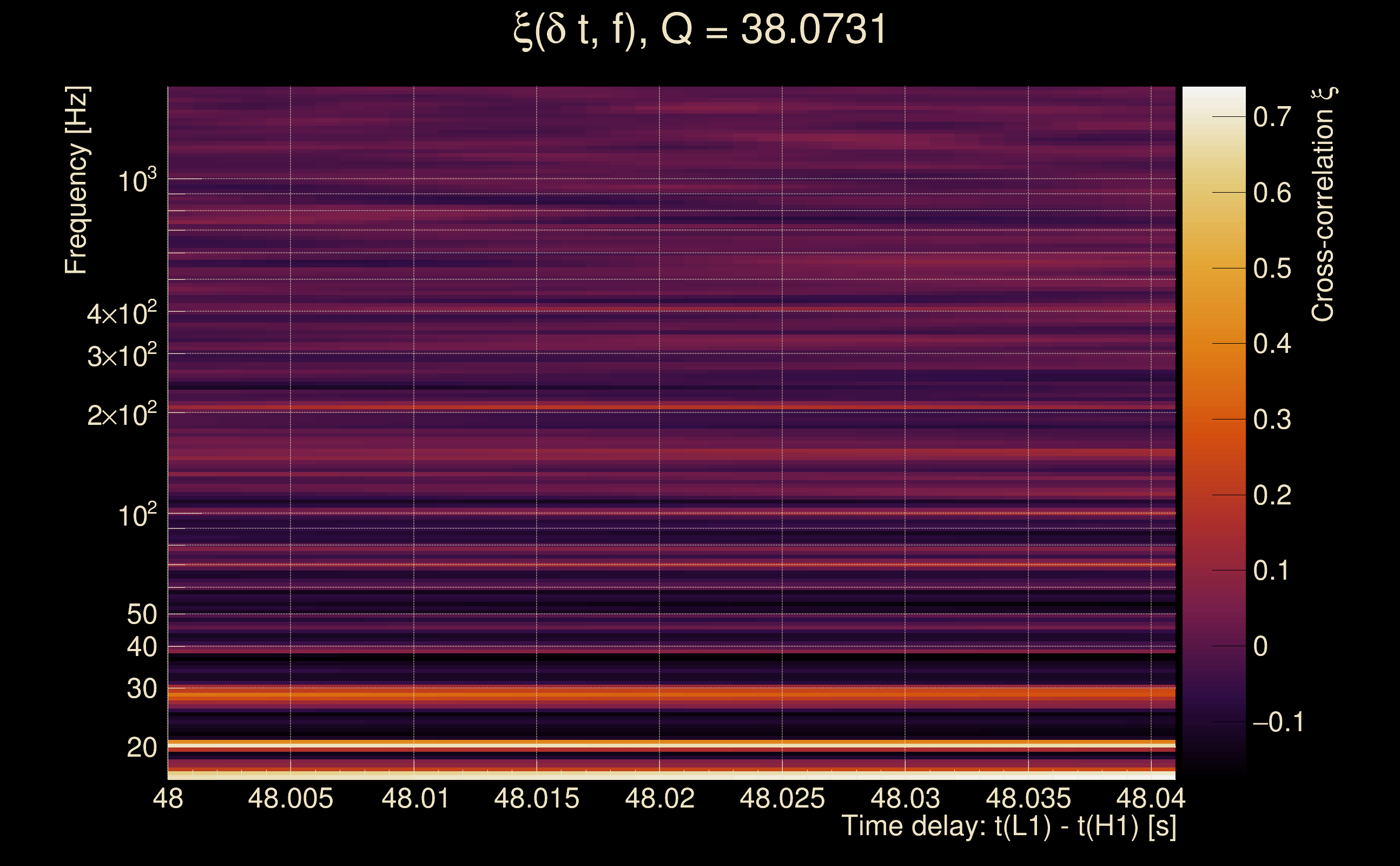
Task: Click the 2×10² frequency tick label
Action: tap(122, 414)
